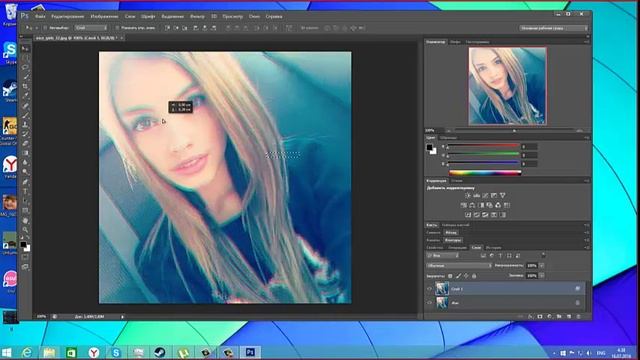Add a Vibrance adjustment layer
The height and width of the screenshot is (360, 640).
point(503,196)
